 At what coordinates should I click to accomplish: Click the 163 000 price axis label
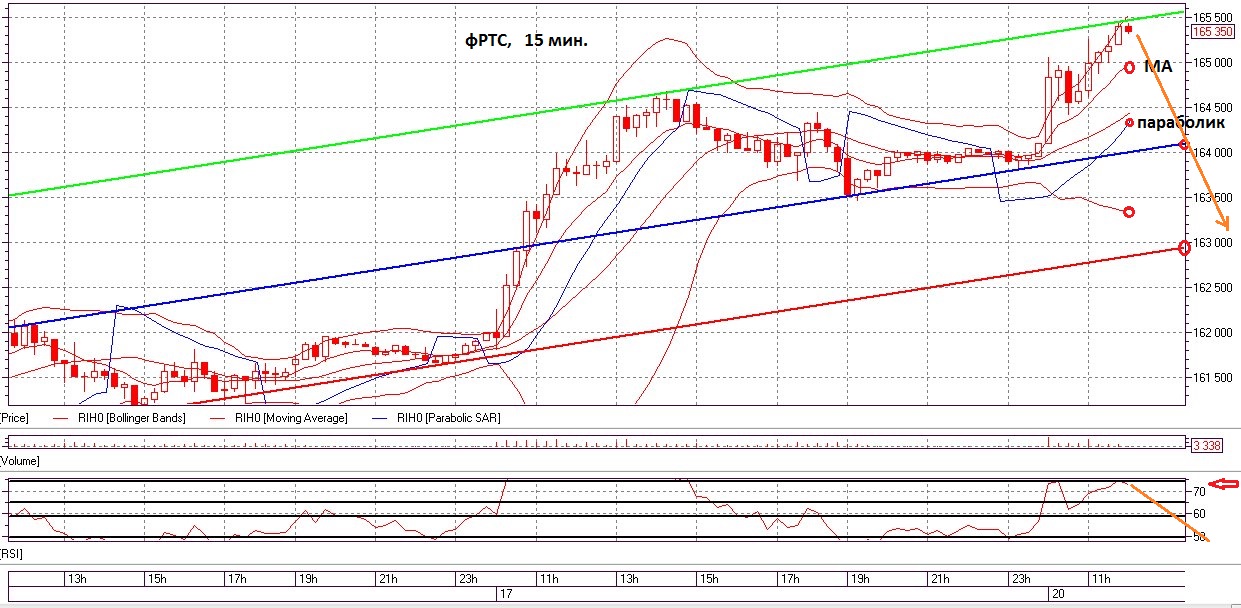click(x=1212, y=242)
